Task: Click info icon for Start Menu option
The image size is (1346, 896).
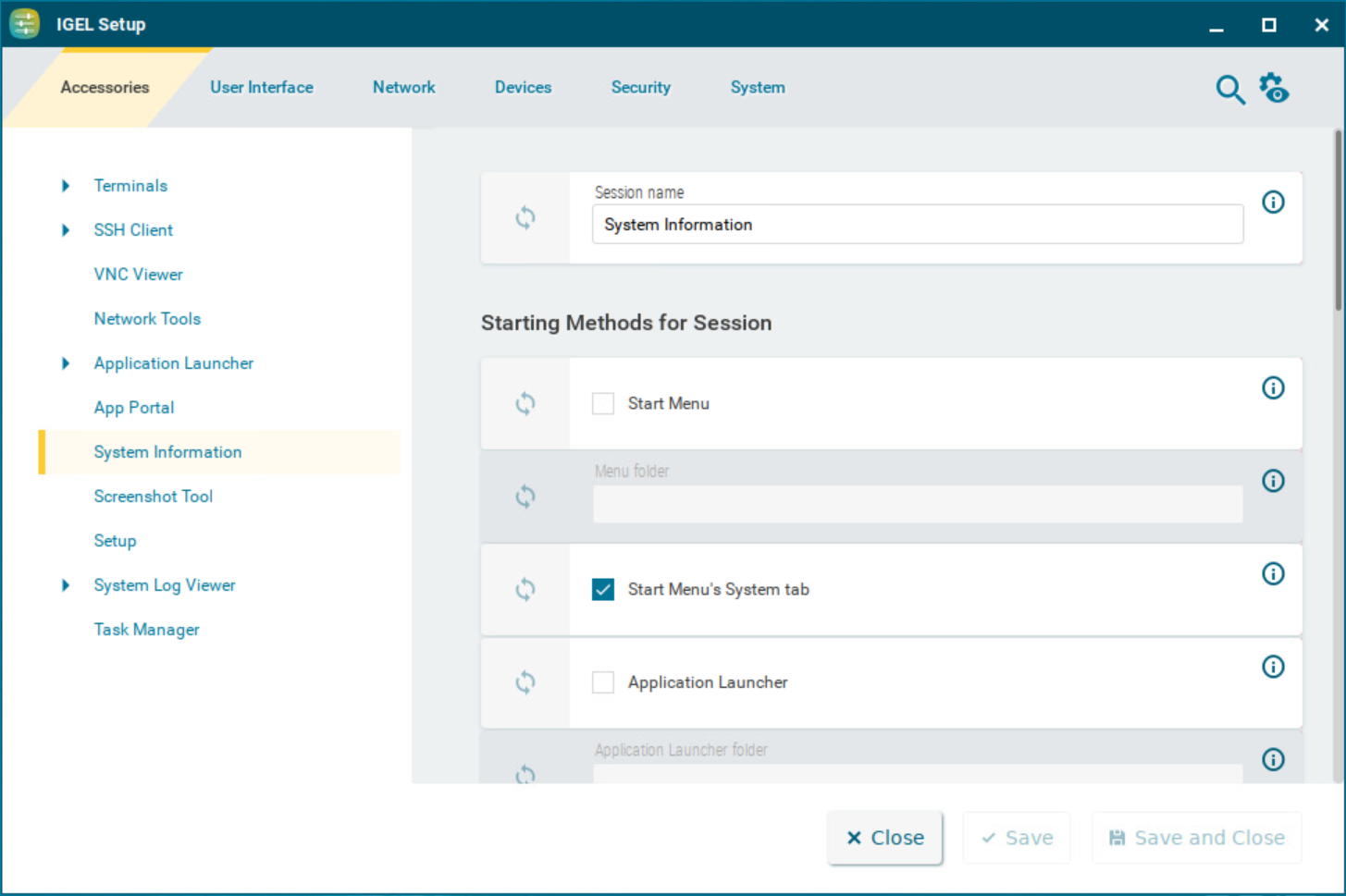Action: click(x=1273, y=388)
